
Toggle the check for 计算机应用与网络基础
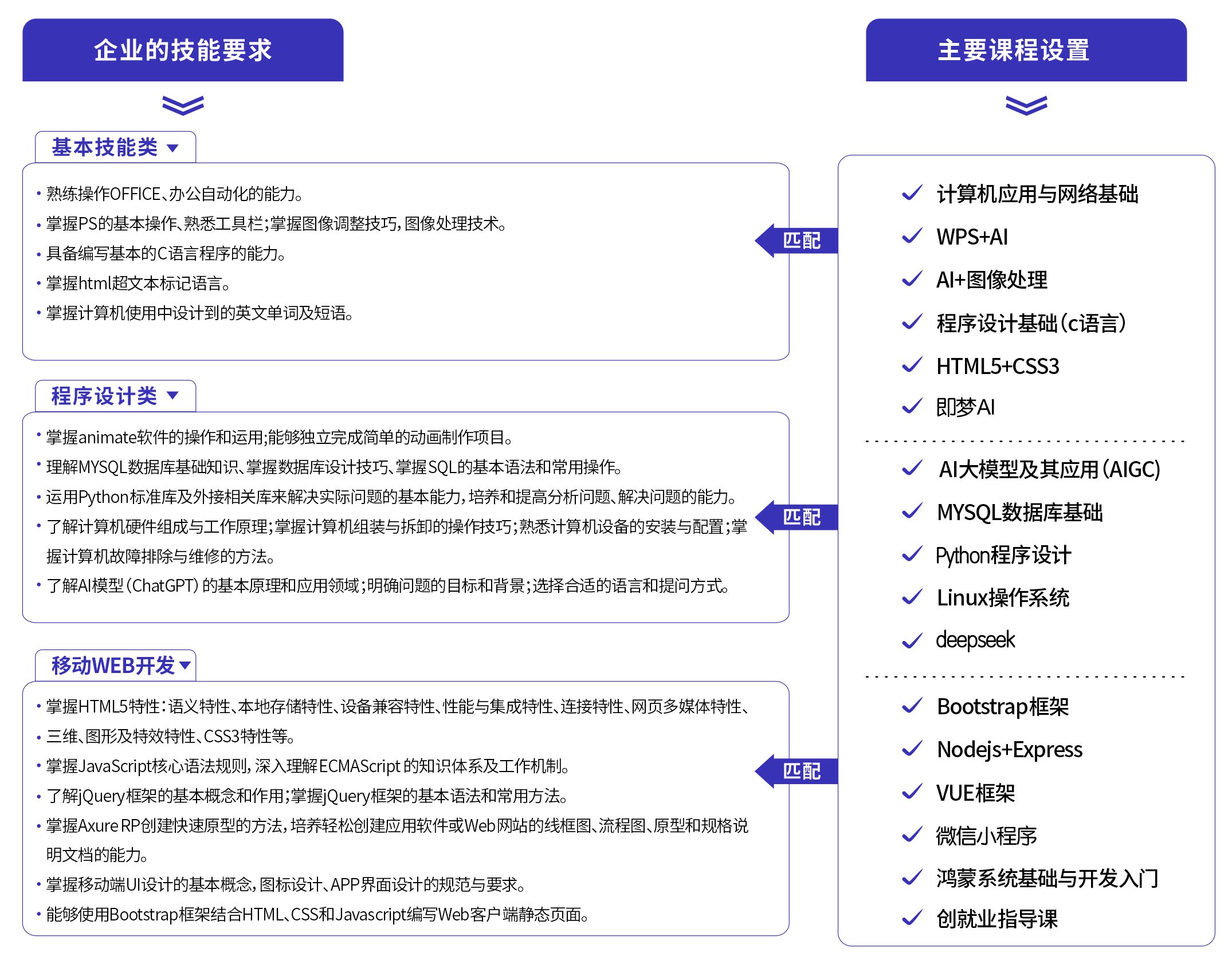click(x=912, y=194)
